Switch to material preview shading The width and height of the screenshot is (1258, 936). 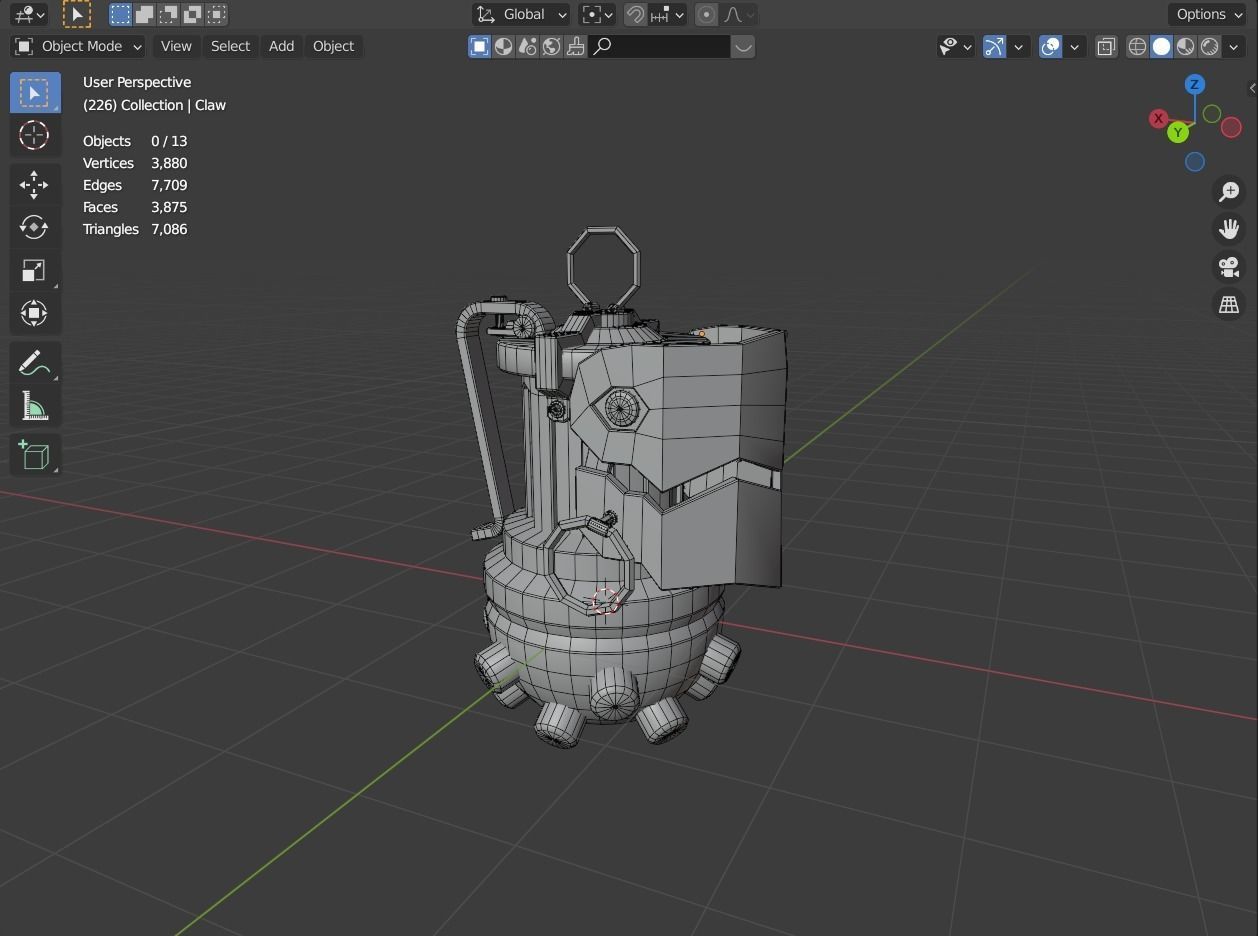tap(1185, 46)
